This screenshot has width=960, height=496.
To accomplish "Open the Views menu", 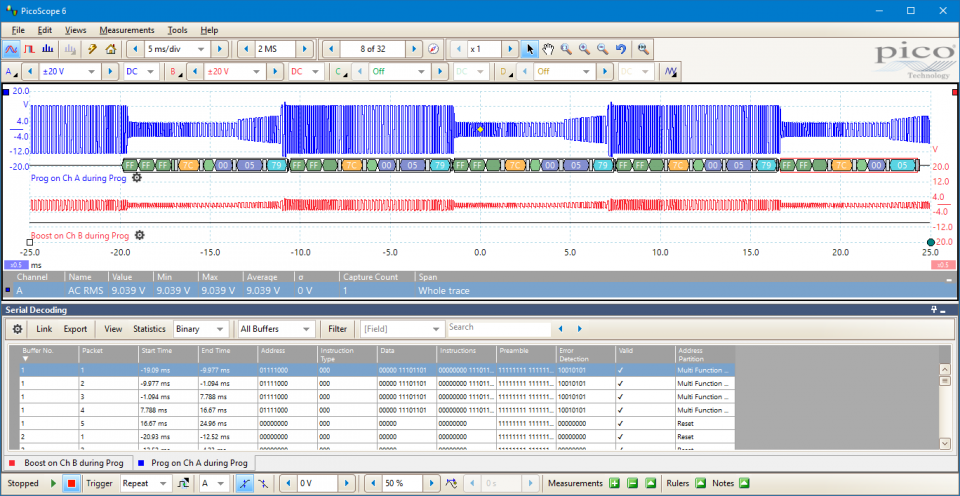I will point(75,30).
